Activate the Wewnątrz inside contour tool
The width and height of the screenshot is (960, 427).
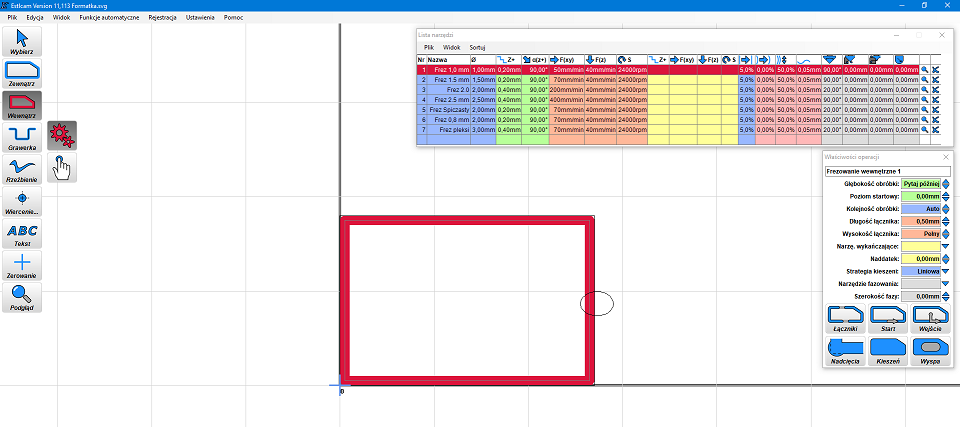coord(22,105)
